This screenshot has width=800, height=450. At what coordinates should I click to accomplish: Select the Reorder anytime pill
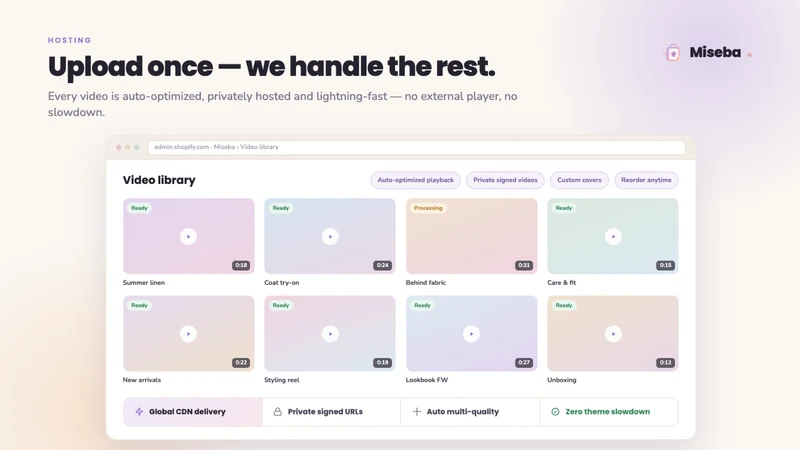point(646,180)
